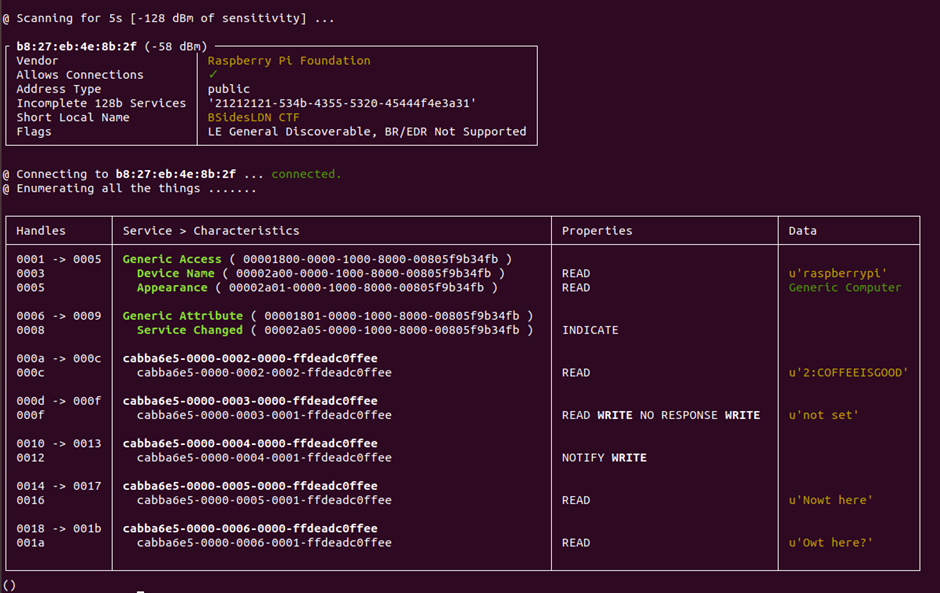The height and width of the screenshot is (593, 940).
Task: Click UUID cabba6e5-0000-0004-0001-ffdeadc0ffee
Action: pos(264,457)
